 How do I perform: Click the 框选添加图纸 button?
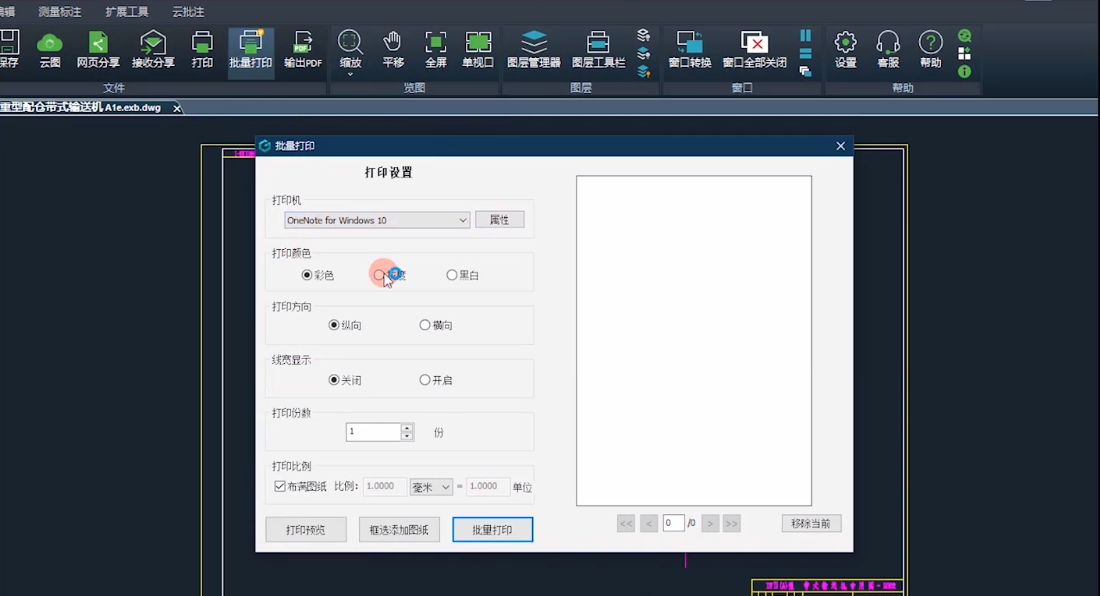pos(399,530)
